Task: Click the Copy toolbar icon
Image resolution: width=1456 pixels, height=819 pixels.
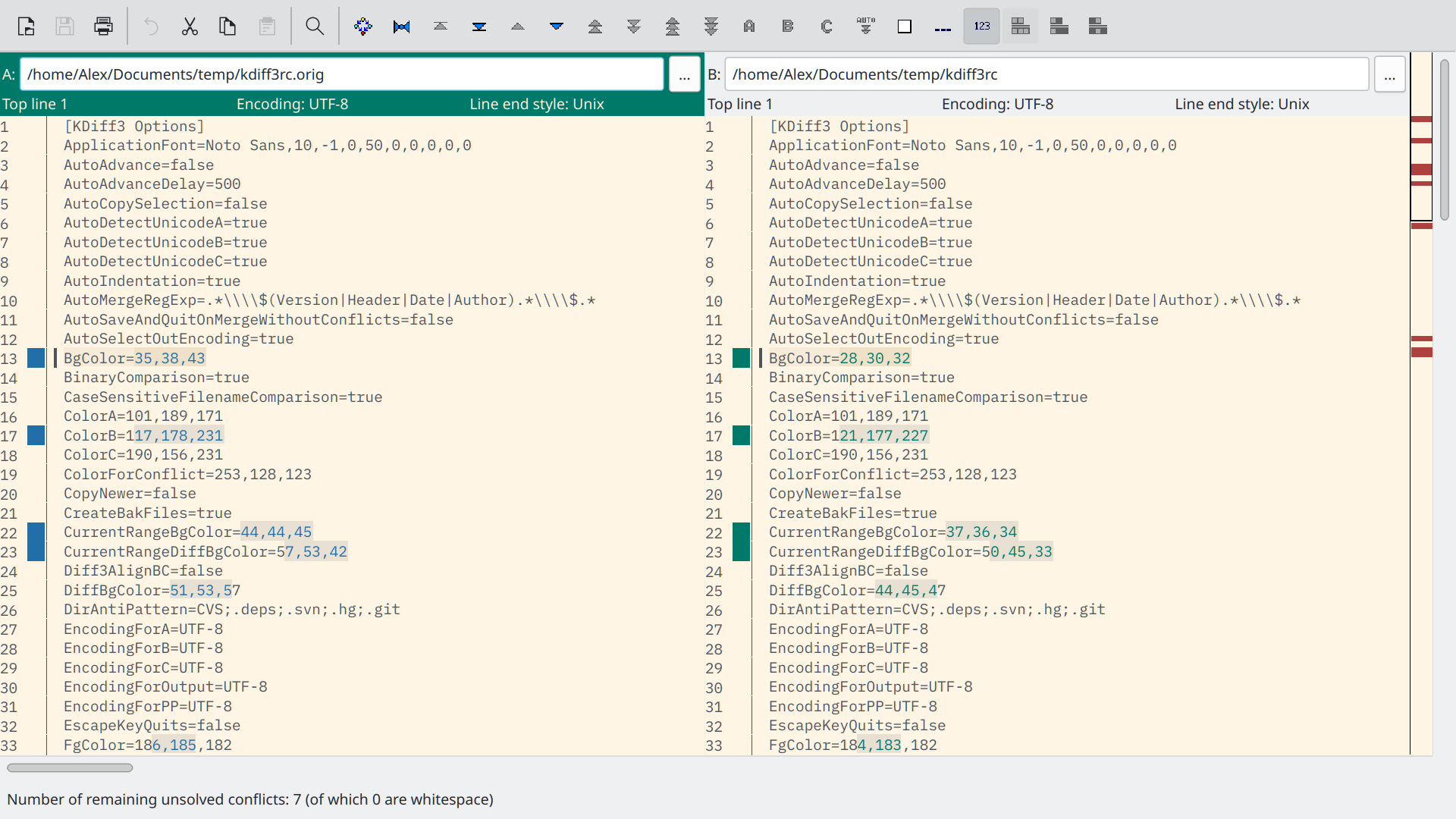Action: (x=227, y=27)
